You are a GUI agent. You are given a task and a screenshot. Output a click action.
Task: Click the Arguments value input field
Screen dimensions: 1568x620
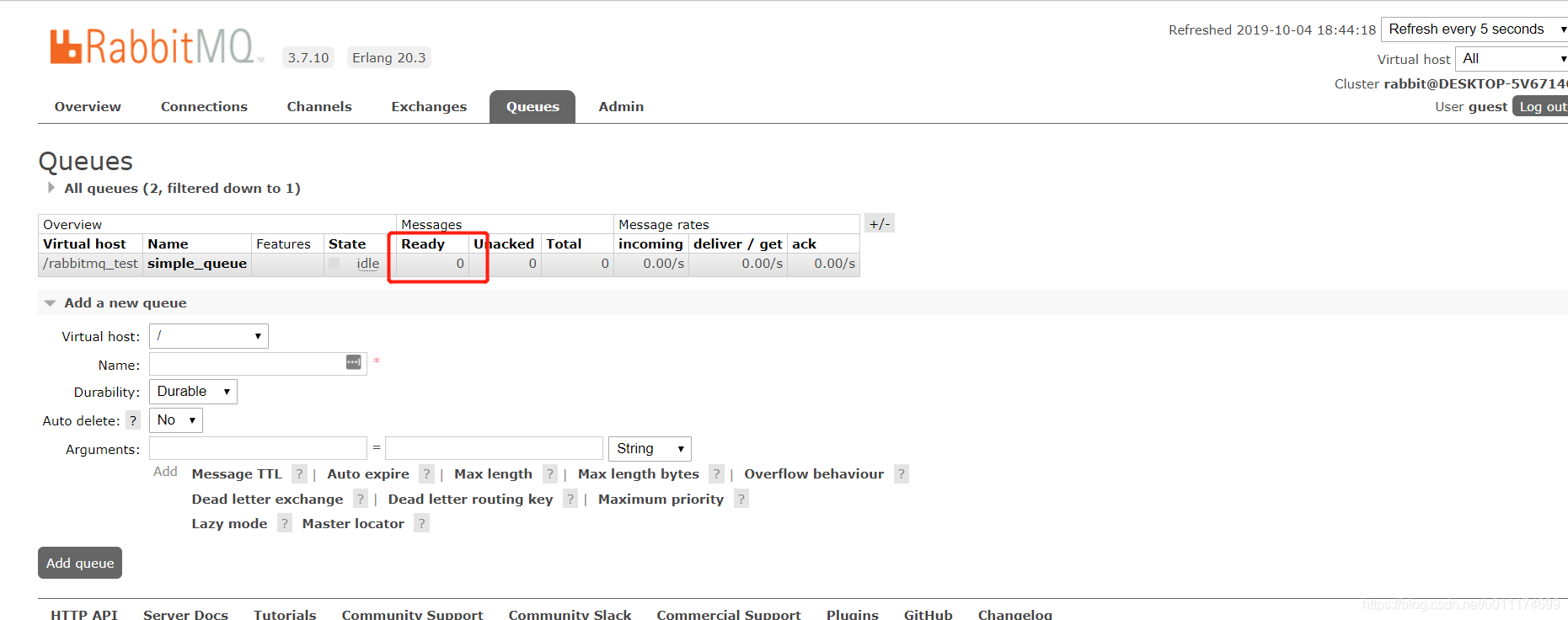coord(495,448)
